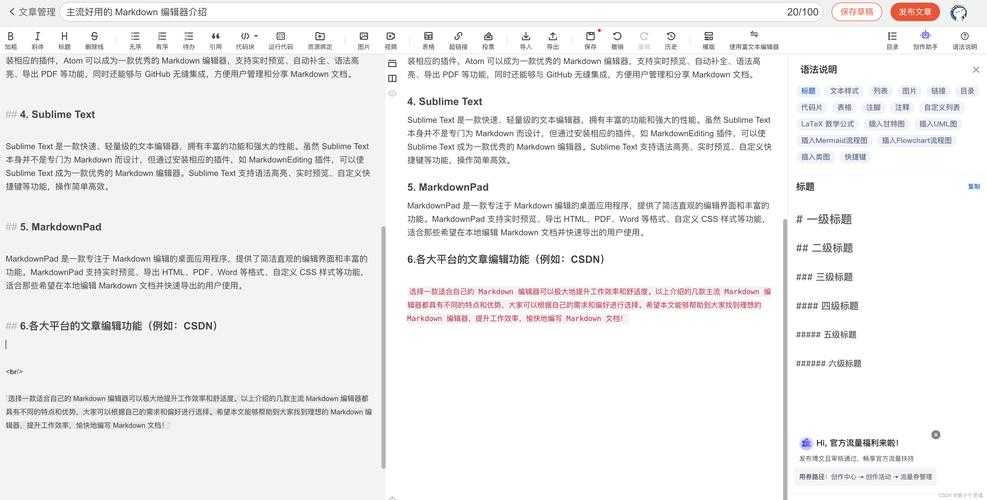
Task: Place cursor in '## 5. MarkdownPad' editor line
Action: tap(54, 227)
